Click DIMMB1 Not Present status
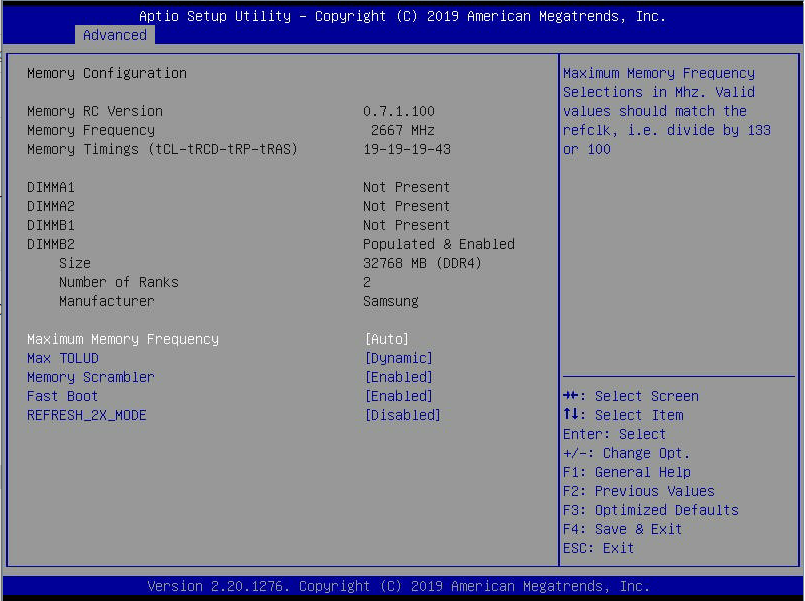Image resolution: width=805 pixels, height=601 pixels. pyautogui.click(x=407, y=225)
